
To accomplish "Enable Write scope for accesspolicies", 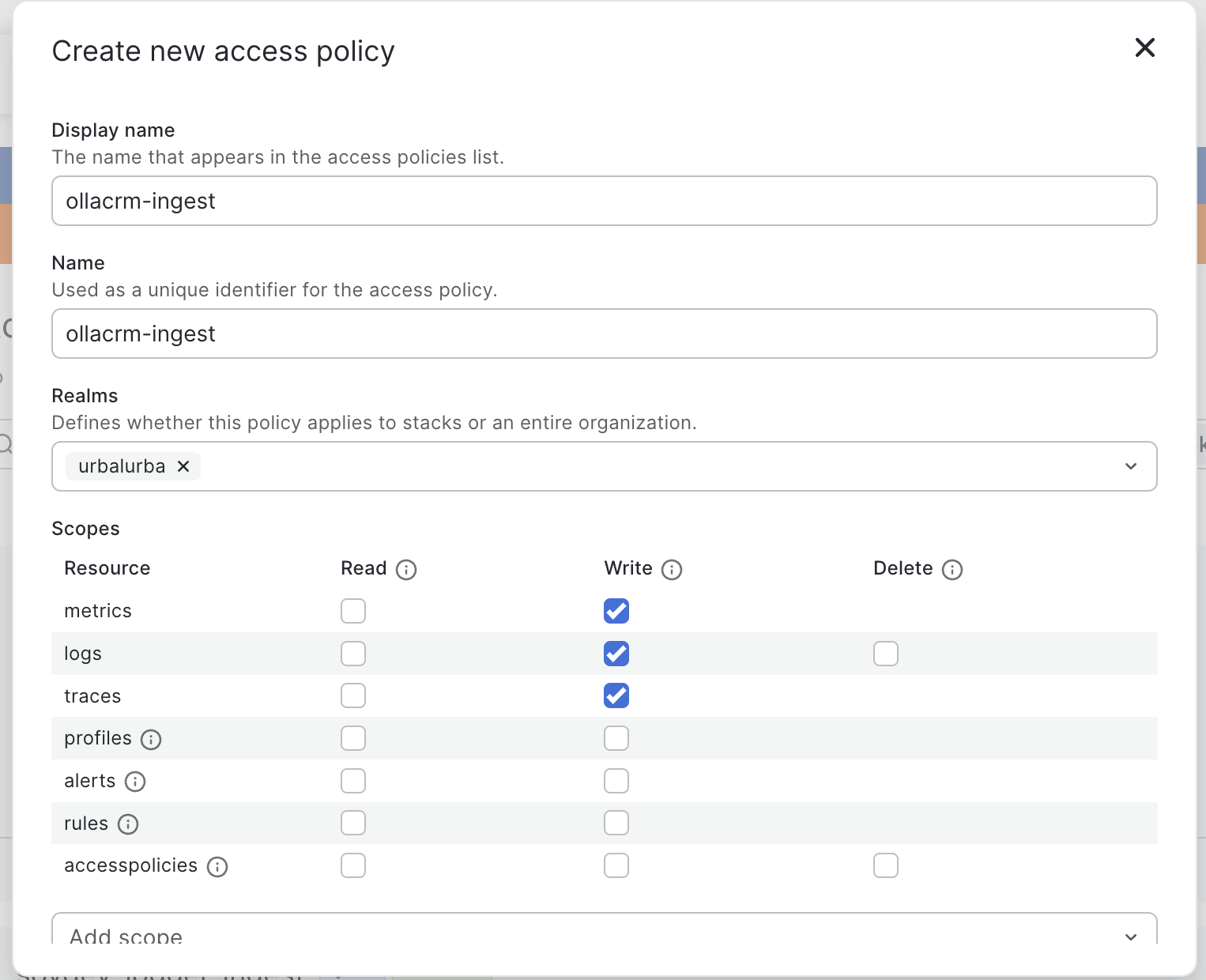I will (616, 865).
